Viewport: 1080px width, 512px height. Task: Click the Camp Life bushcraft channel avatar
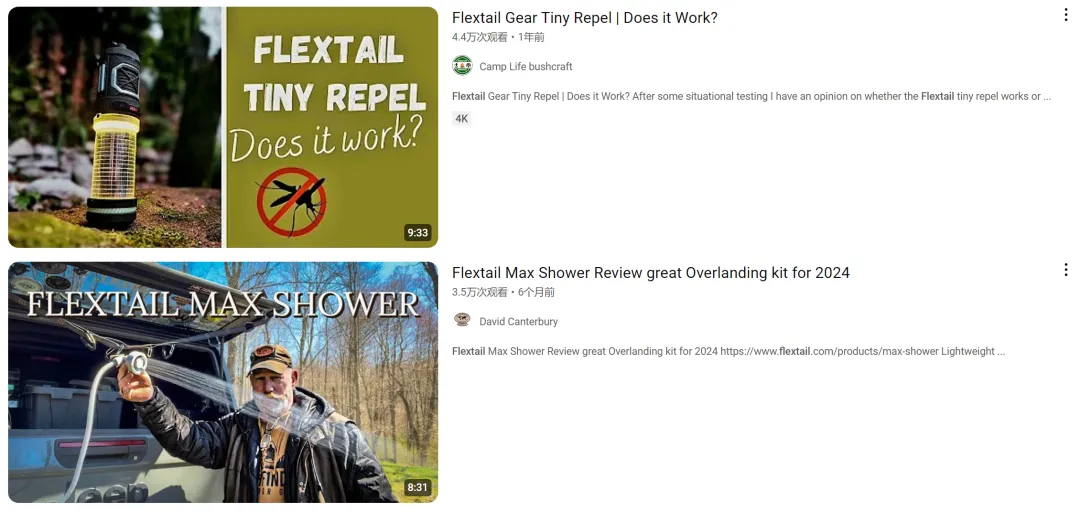pos(462,66)
